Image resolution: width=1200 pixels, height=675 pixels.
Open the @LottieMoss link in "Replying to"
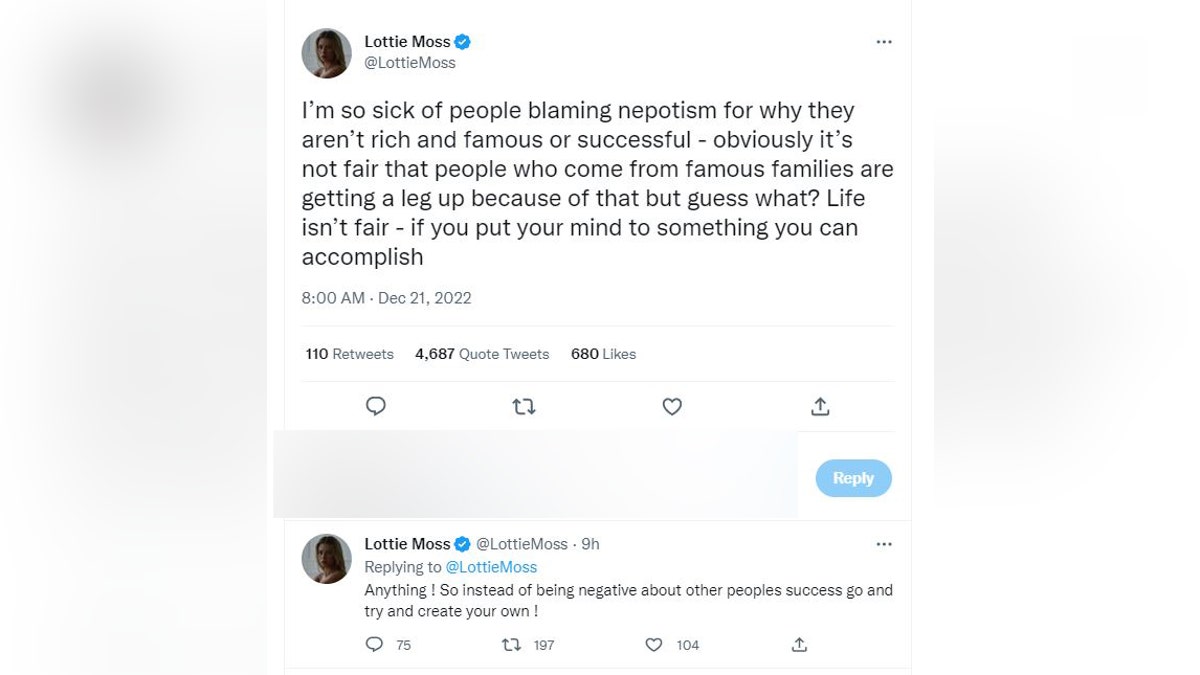tap(491, 567)
